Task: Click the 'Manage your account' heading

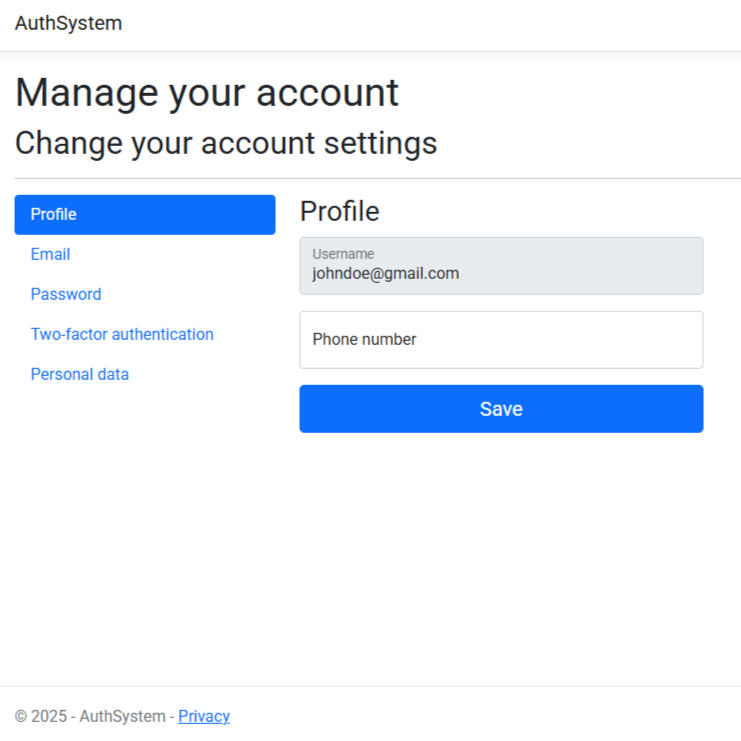Action: [x=207, y=93]
